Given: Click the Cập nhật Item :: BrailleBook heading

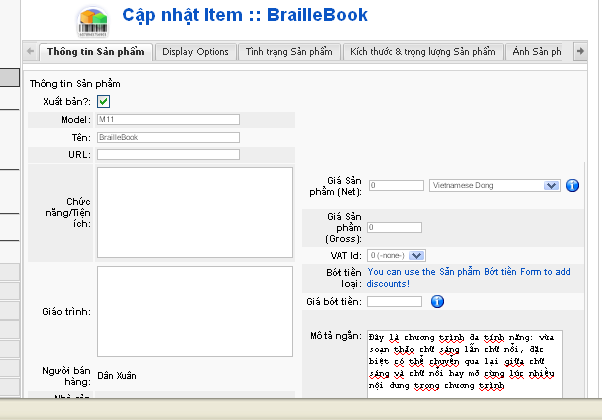Looking at the screenshot, I should pos(245,15).
